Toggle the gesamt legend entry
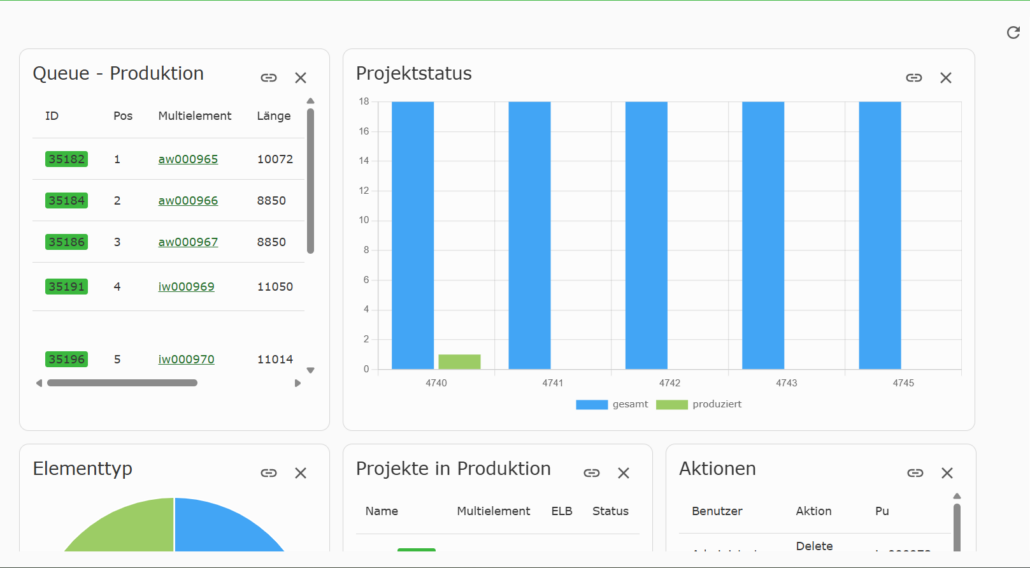 [x=612, y=404]
